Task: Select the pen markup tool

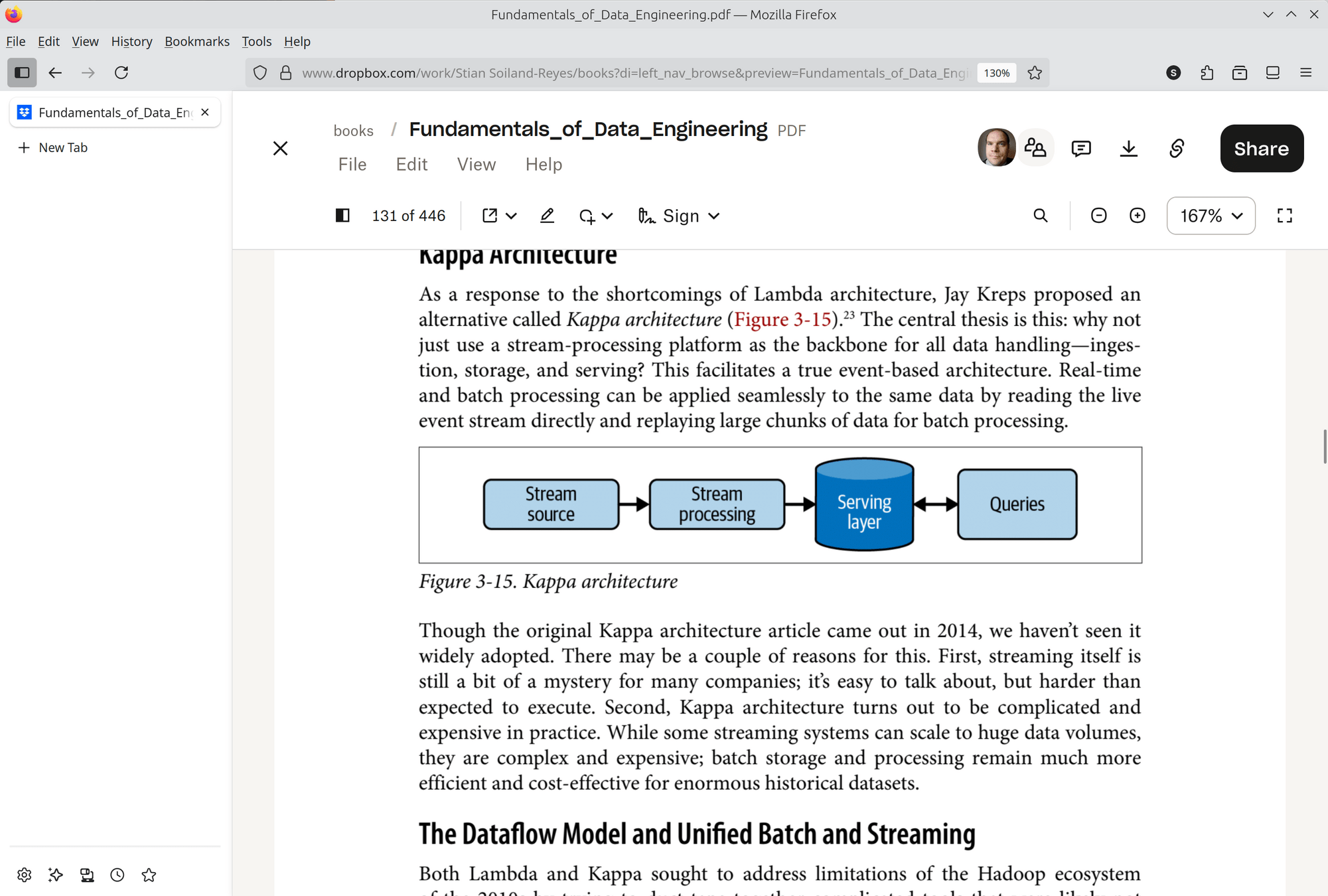Action: 547,216
